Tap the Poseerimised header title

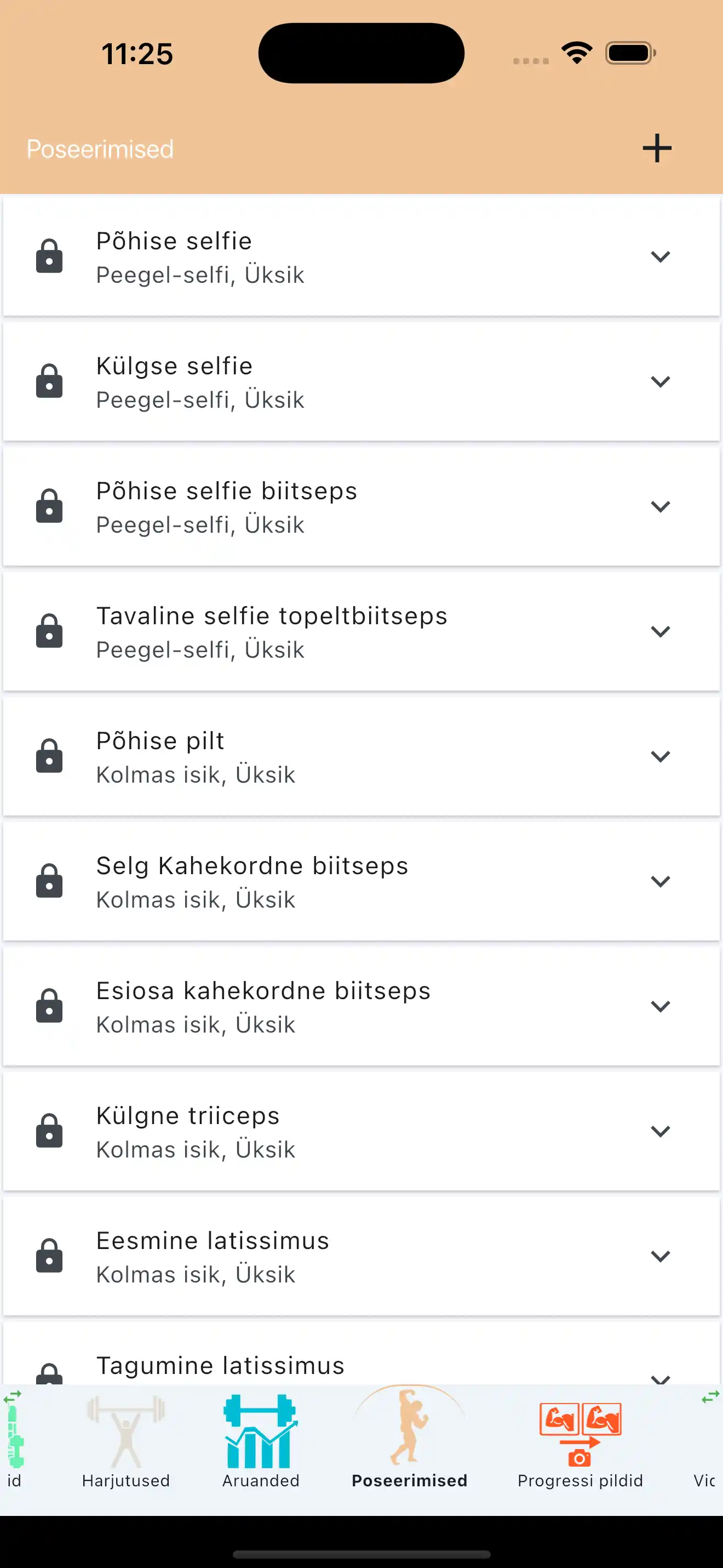(x=100, y=149)
